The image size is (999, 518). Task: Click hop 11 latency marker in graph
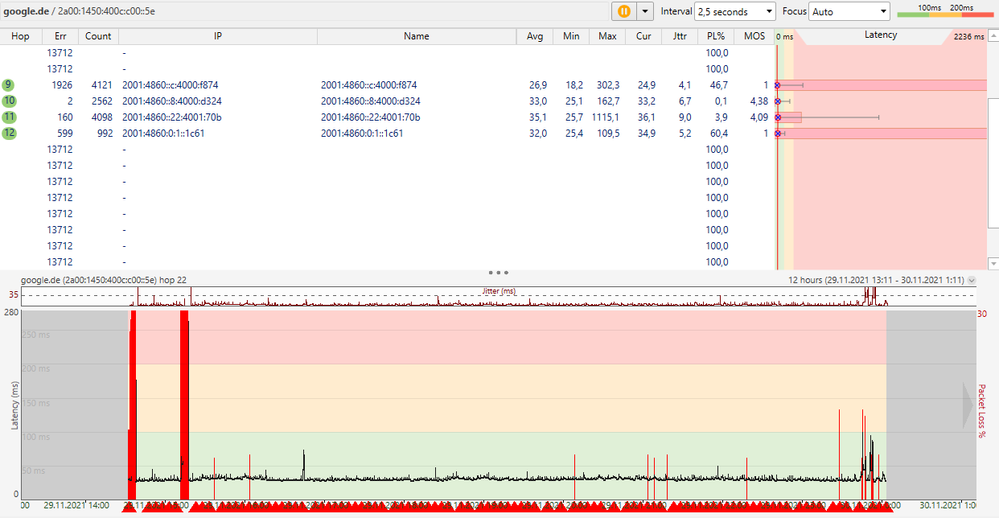(x=778, y=117)
